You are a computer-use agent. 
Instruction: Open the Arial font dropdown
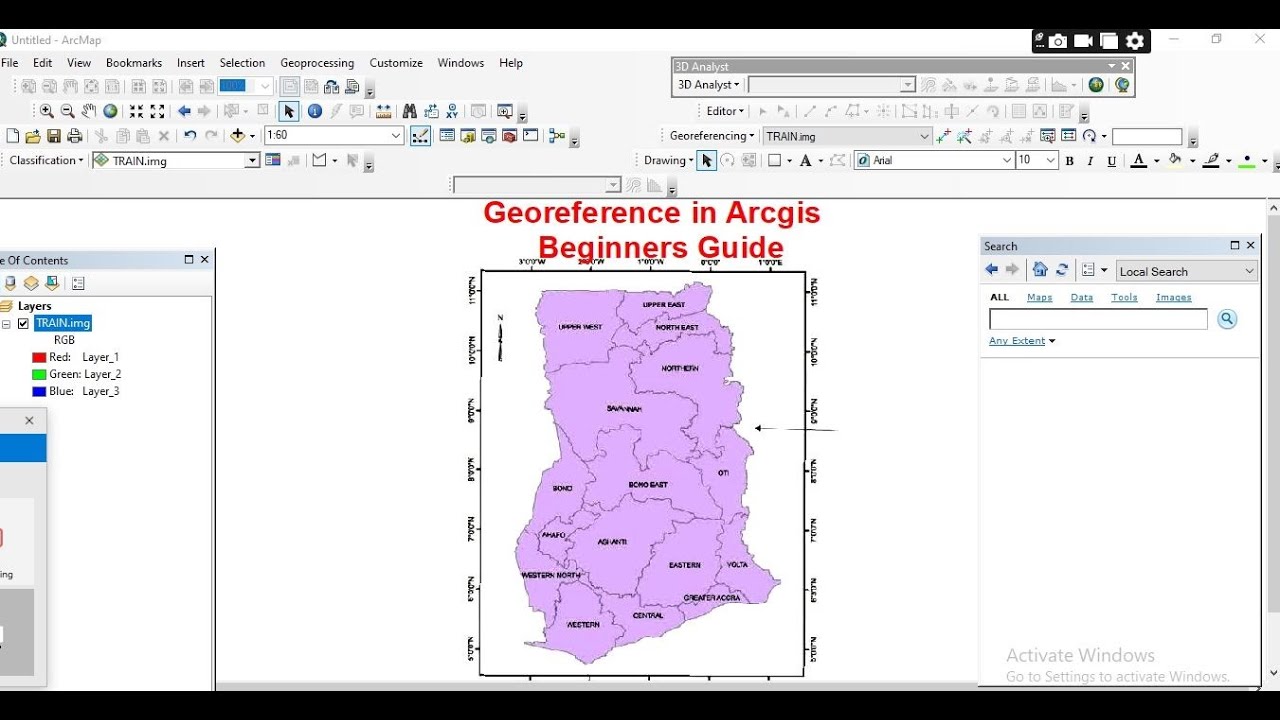1007,160
